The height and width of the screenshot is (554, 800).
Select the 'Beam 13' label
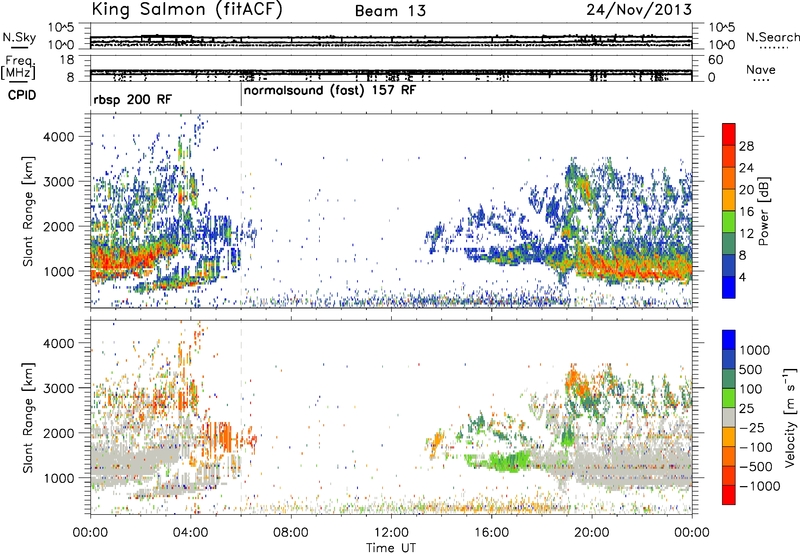[390, 11]
